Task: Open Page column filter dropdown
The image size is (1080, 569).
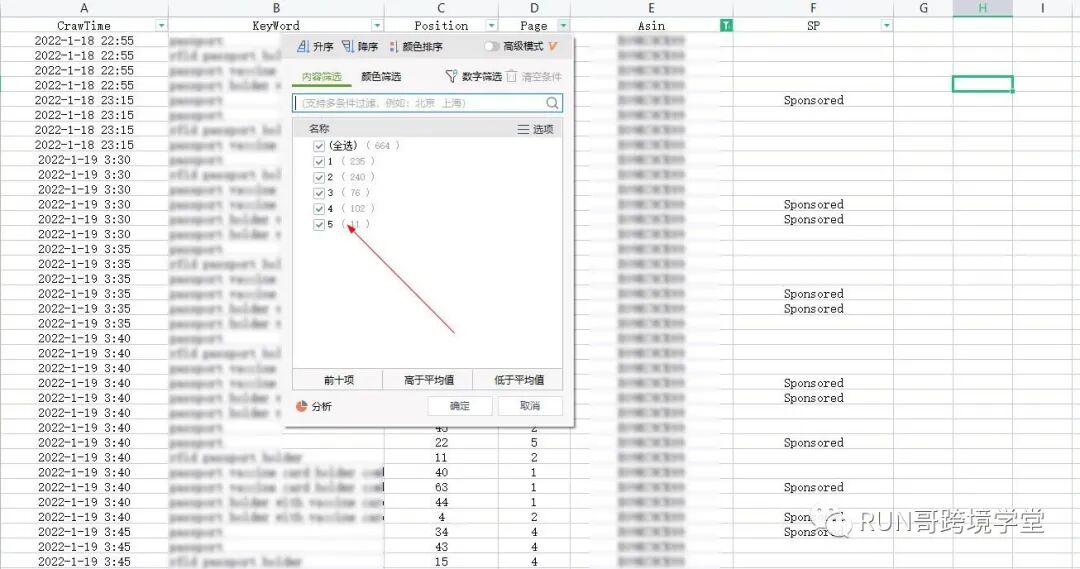Action: pos(563,25)
